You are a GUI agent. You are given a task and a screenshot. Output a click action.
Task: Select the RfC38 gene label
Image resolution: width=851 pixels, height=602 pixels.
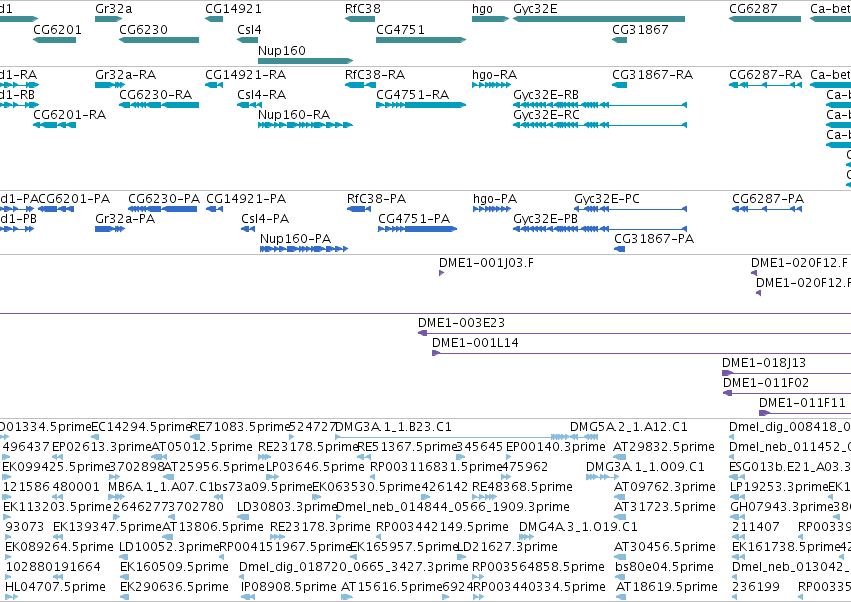pyautogui.click(x=363, y=9)
